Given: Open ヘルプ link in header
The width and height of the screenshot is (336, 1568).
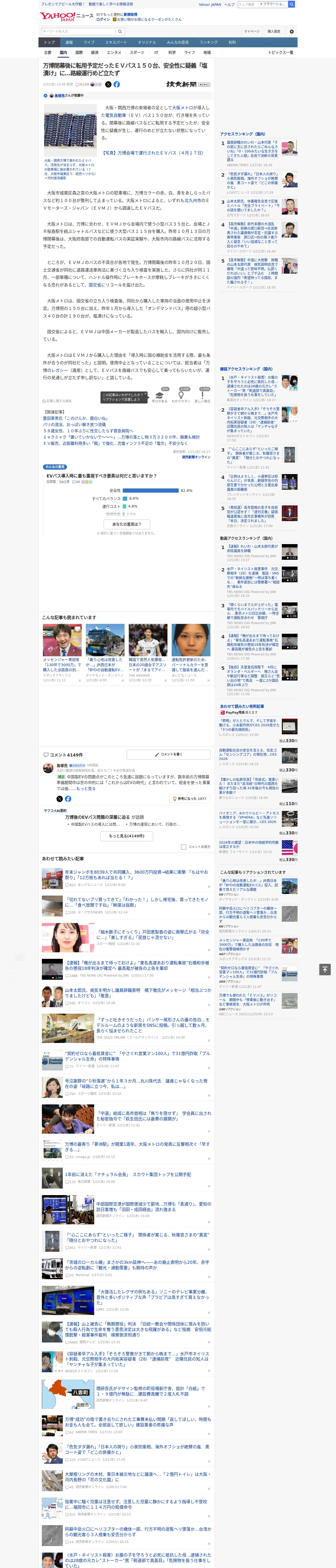Looking at the screenshot, I should point(229,4).
